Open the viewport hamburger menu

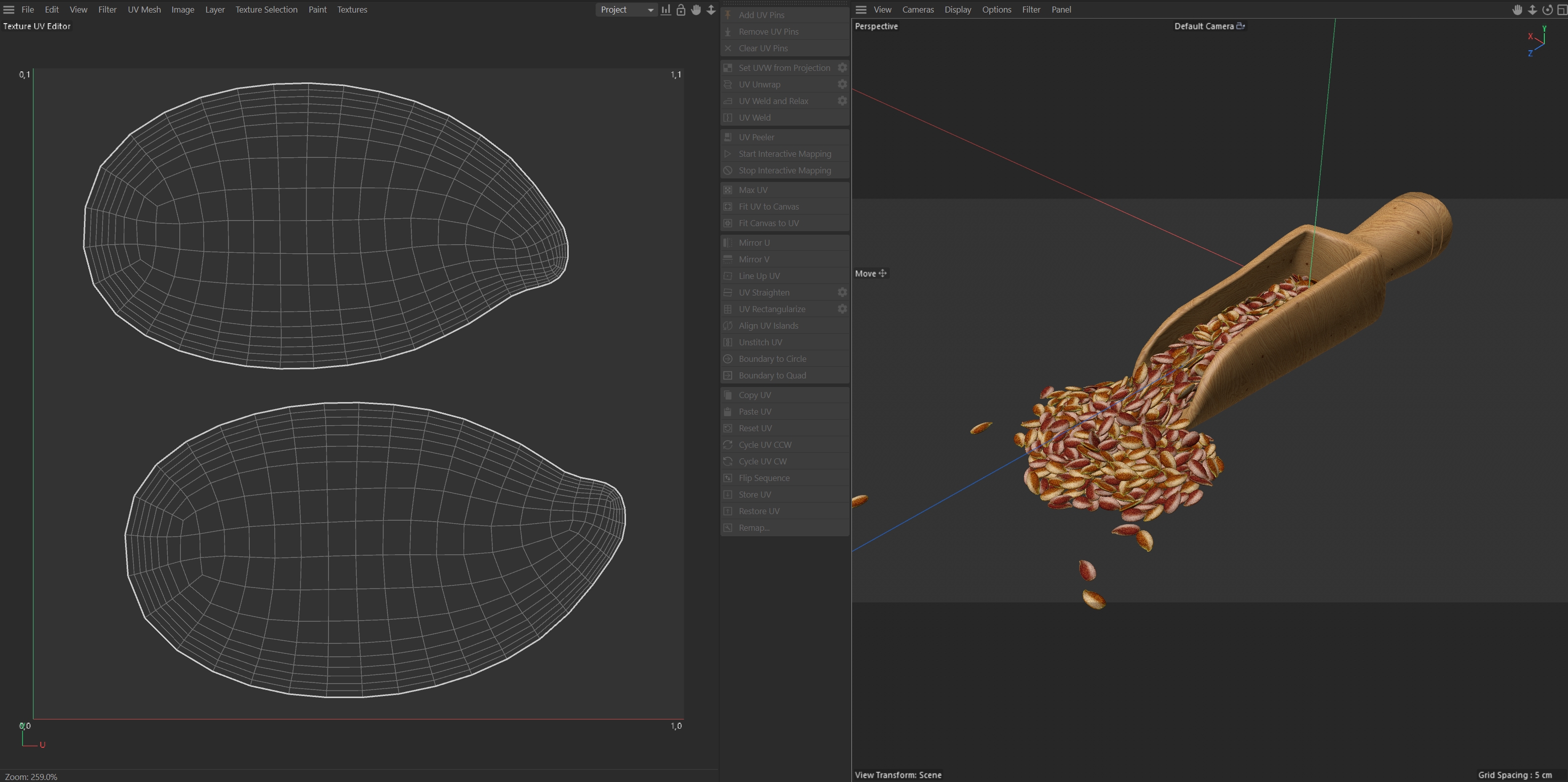[861, 10]
